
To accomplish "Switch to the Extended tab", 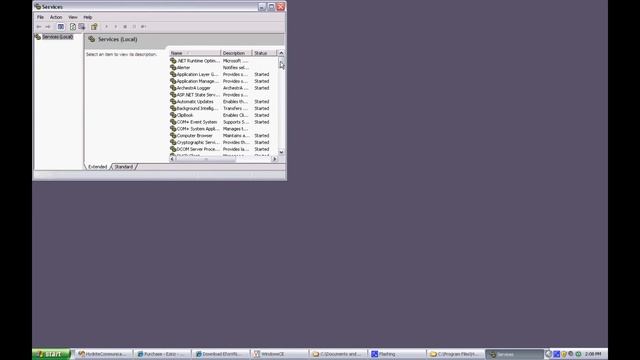I will pos(98,167).
